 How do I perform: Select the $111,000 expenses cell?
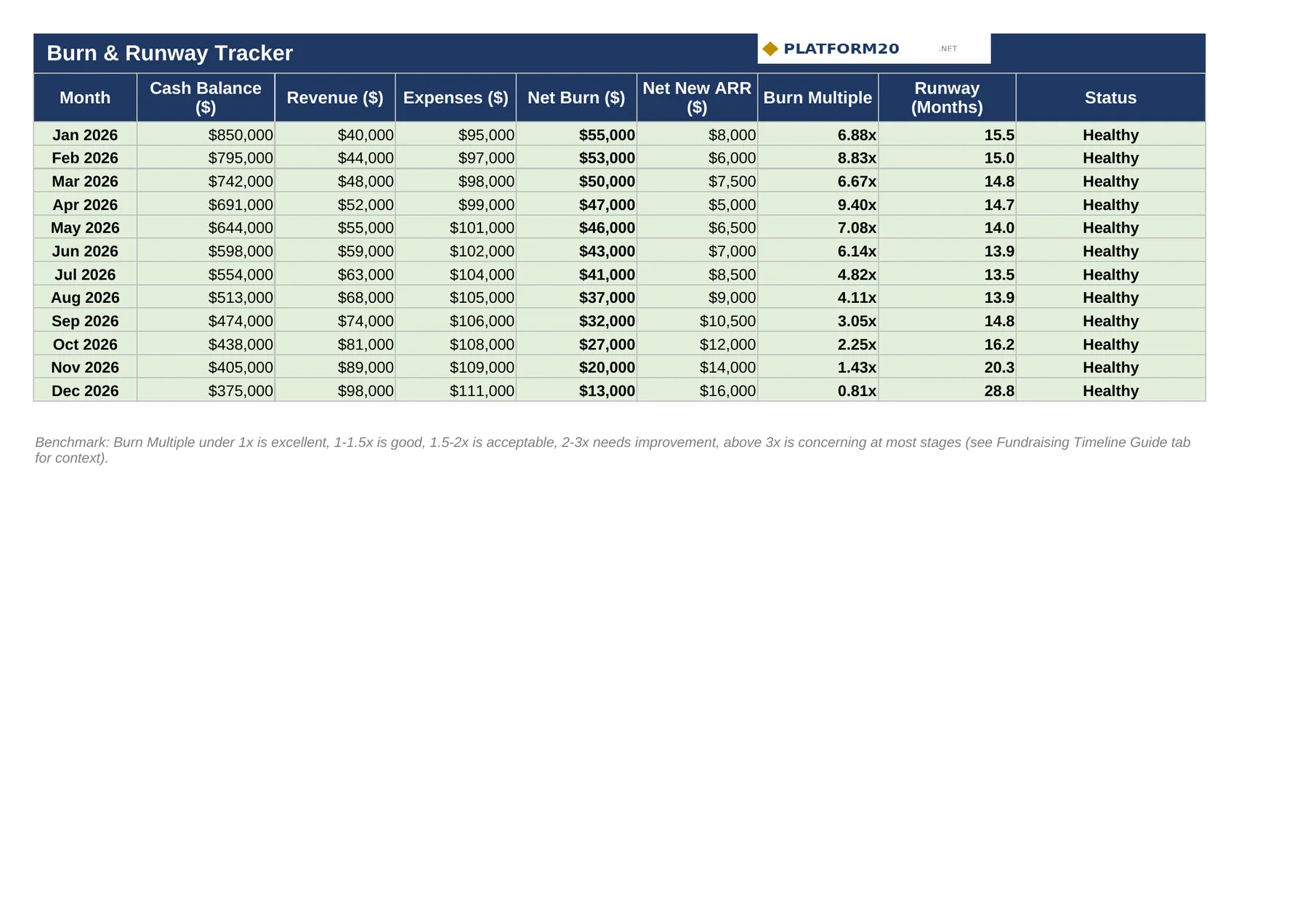[x=456, y=390]
